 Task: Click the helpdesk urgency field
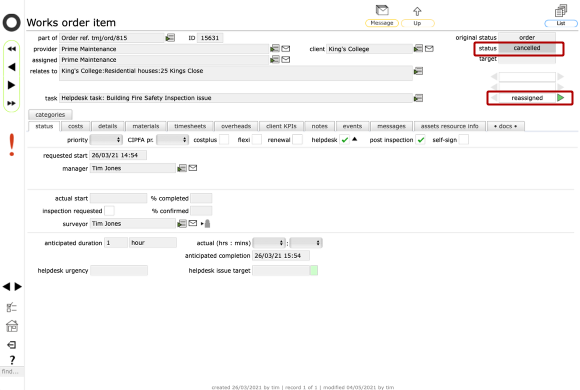point(119,271)
